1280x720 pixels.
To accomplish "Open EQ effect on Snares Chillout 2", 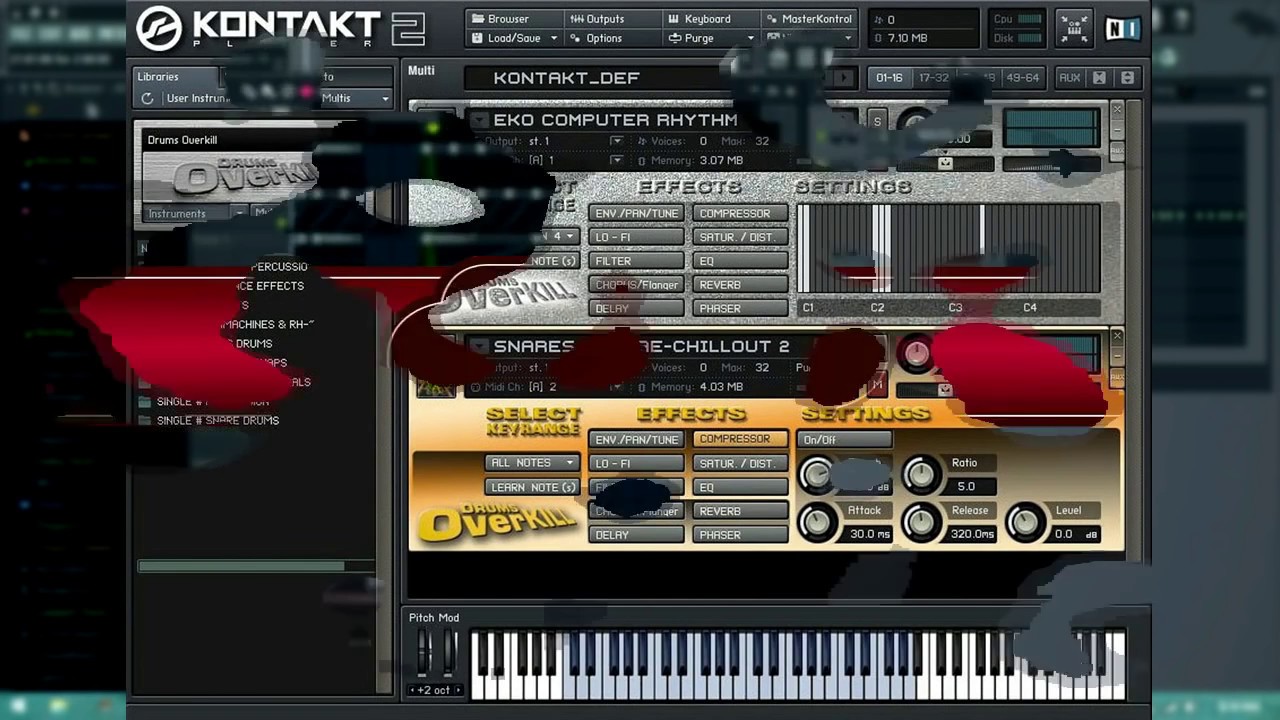I will [x=740, y=487].
